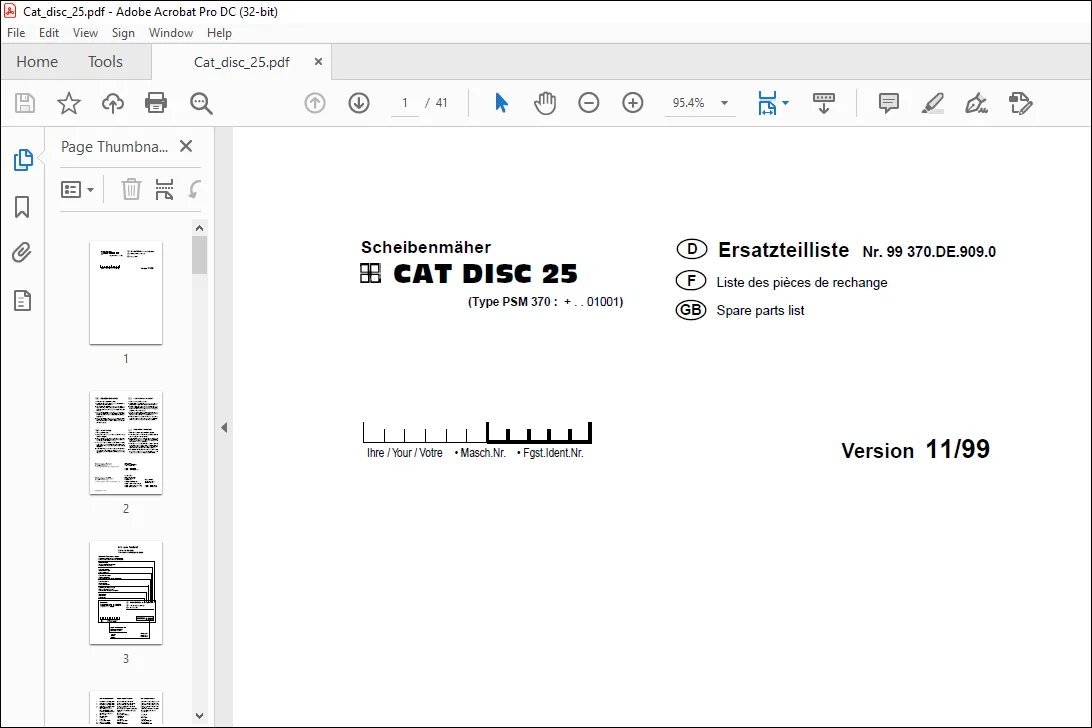
Task: Click 'Liste des pièces de rechange' text
Action: coord(802,282)
